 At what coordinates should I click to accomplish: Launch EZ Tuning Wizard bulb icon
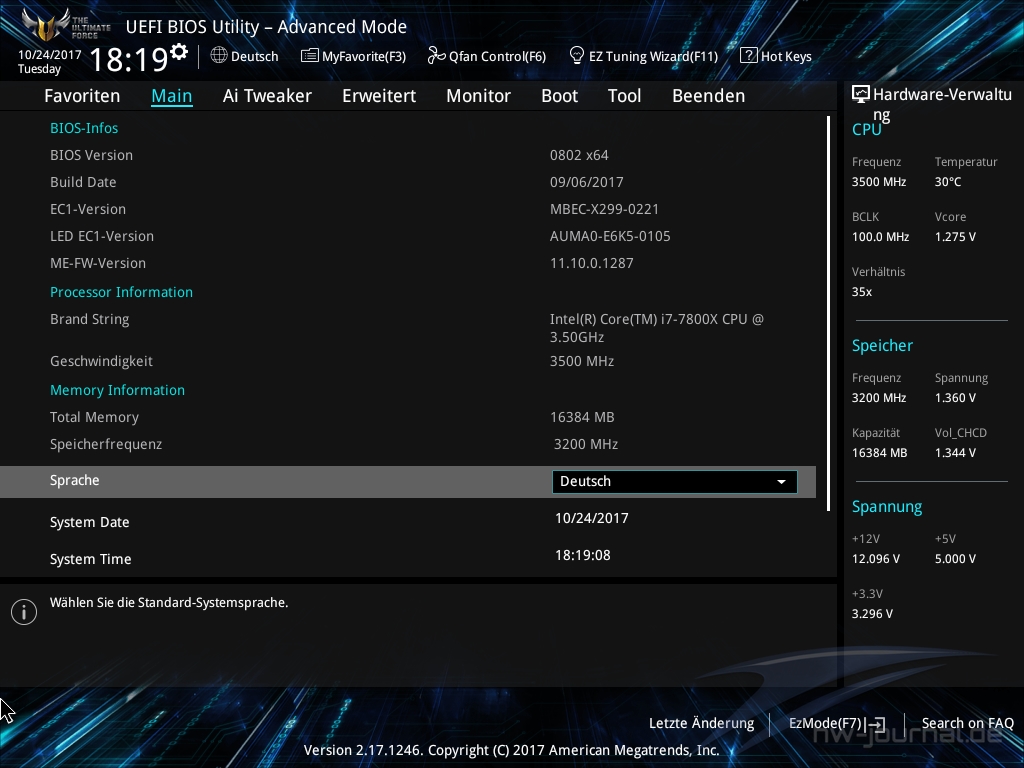click(577, 56)
